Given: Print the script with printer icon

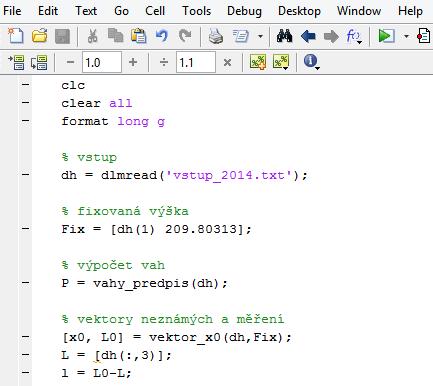Looking at the screenshot, I should (x=216, y=36).
